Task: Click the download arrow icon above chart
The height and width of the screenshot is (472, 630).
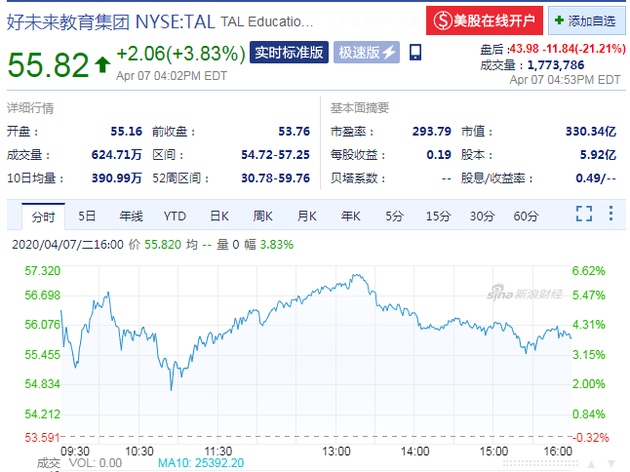Action: (x=610, y=214)
